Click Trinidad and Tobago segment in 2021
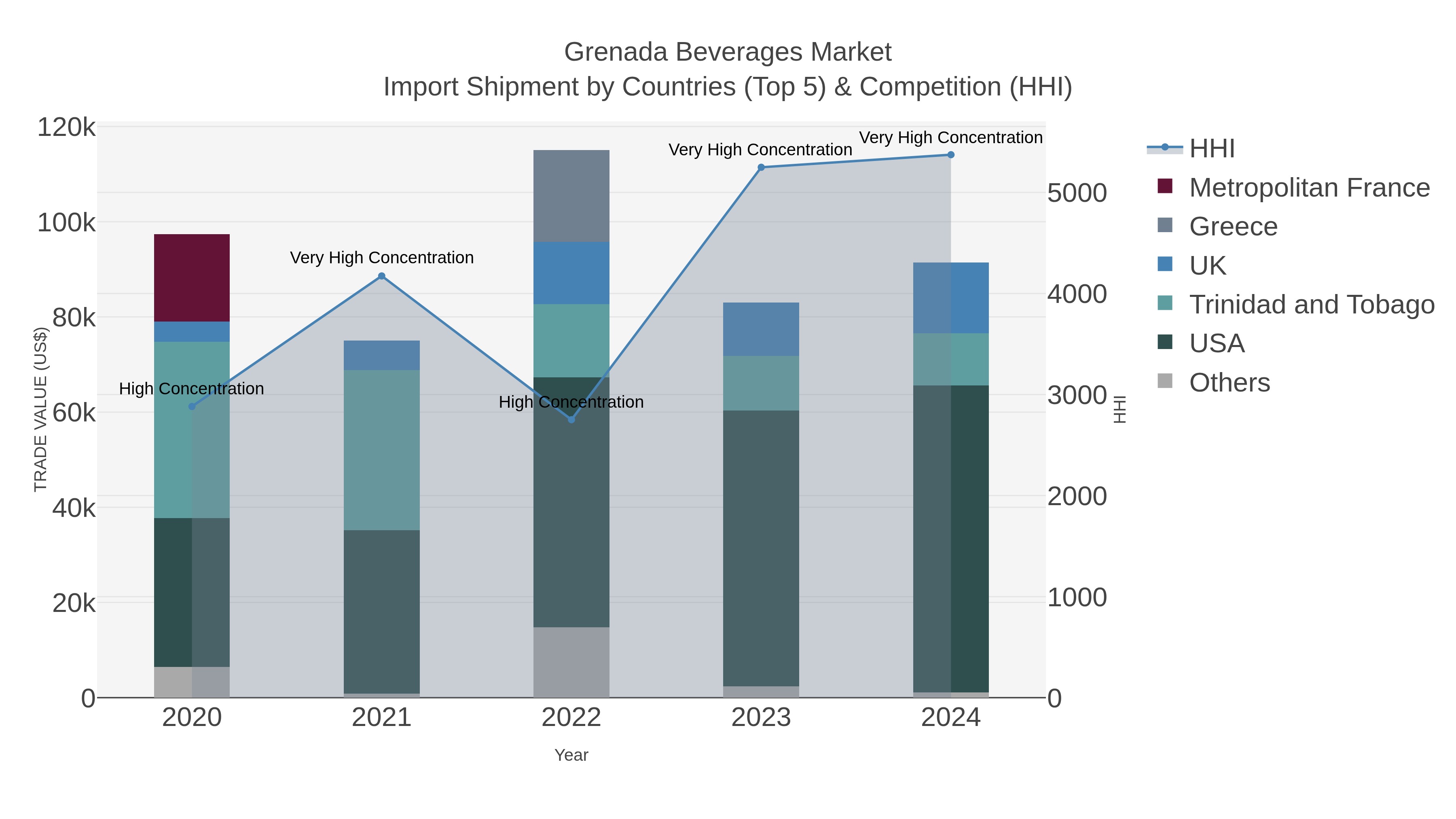The image size is (1456, 819). [381, 450]
